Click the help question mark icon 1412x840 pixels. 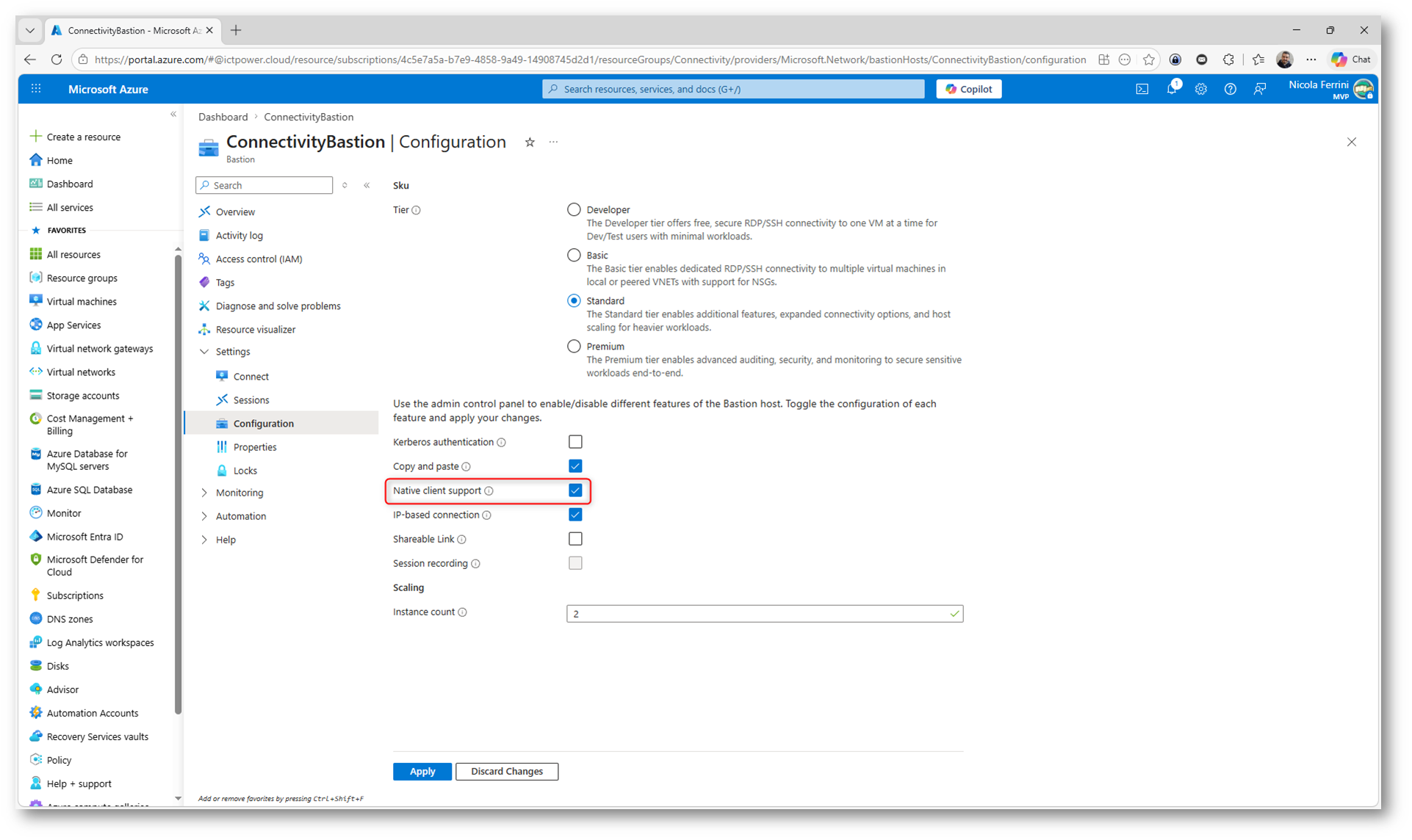(1230, 89)
